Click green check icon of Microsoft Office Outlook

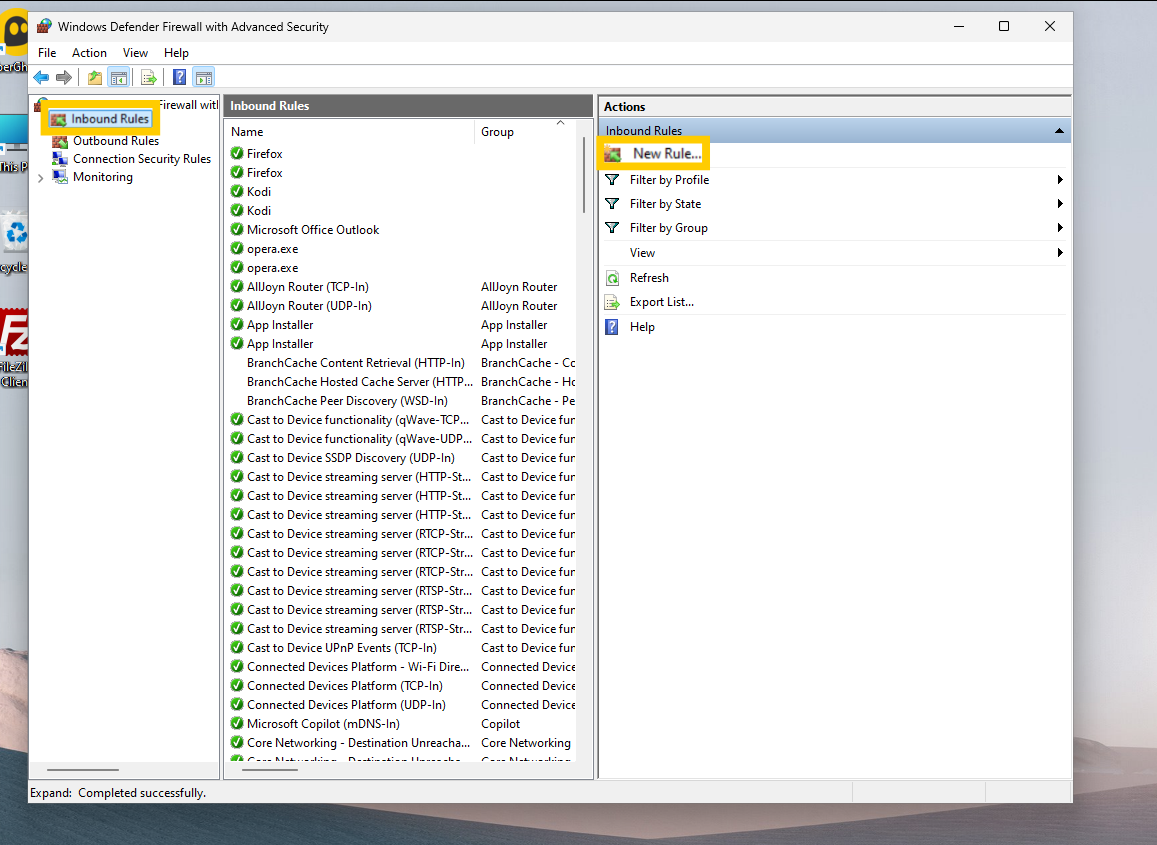click(237, 230)
